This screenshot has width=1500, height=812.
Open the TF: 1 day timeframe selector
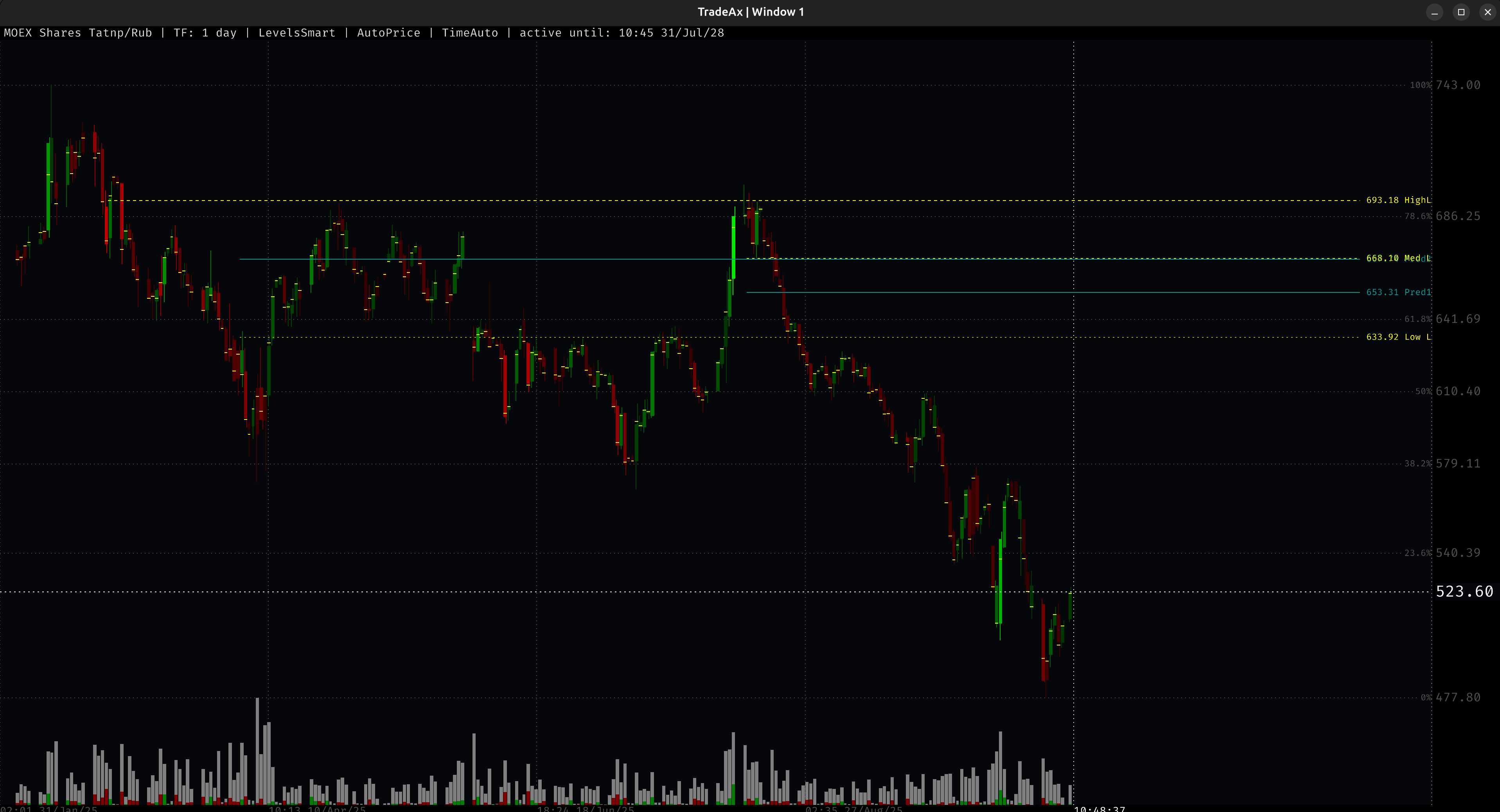tap(205, 33)
